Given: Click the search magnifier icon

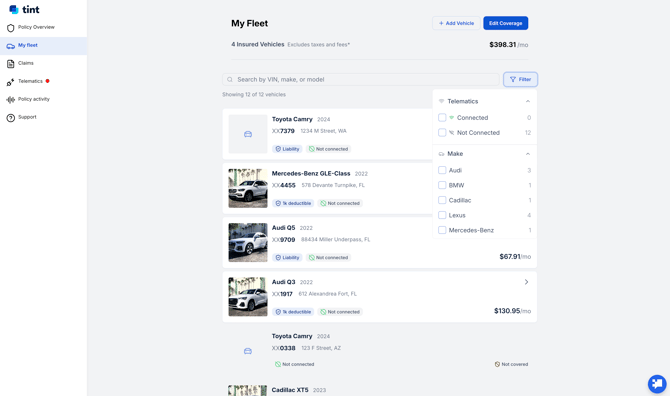Looking at the screenshot, I should 230,79.
